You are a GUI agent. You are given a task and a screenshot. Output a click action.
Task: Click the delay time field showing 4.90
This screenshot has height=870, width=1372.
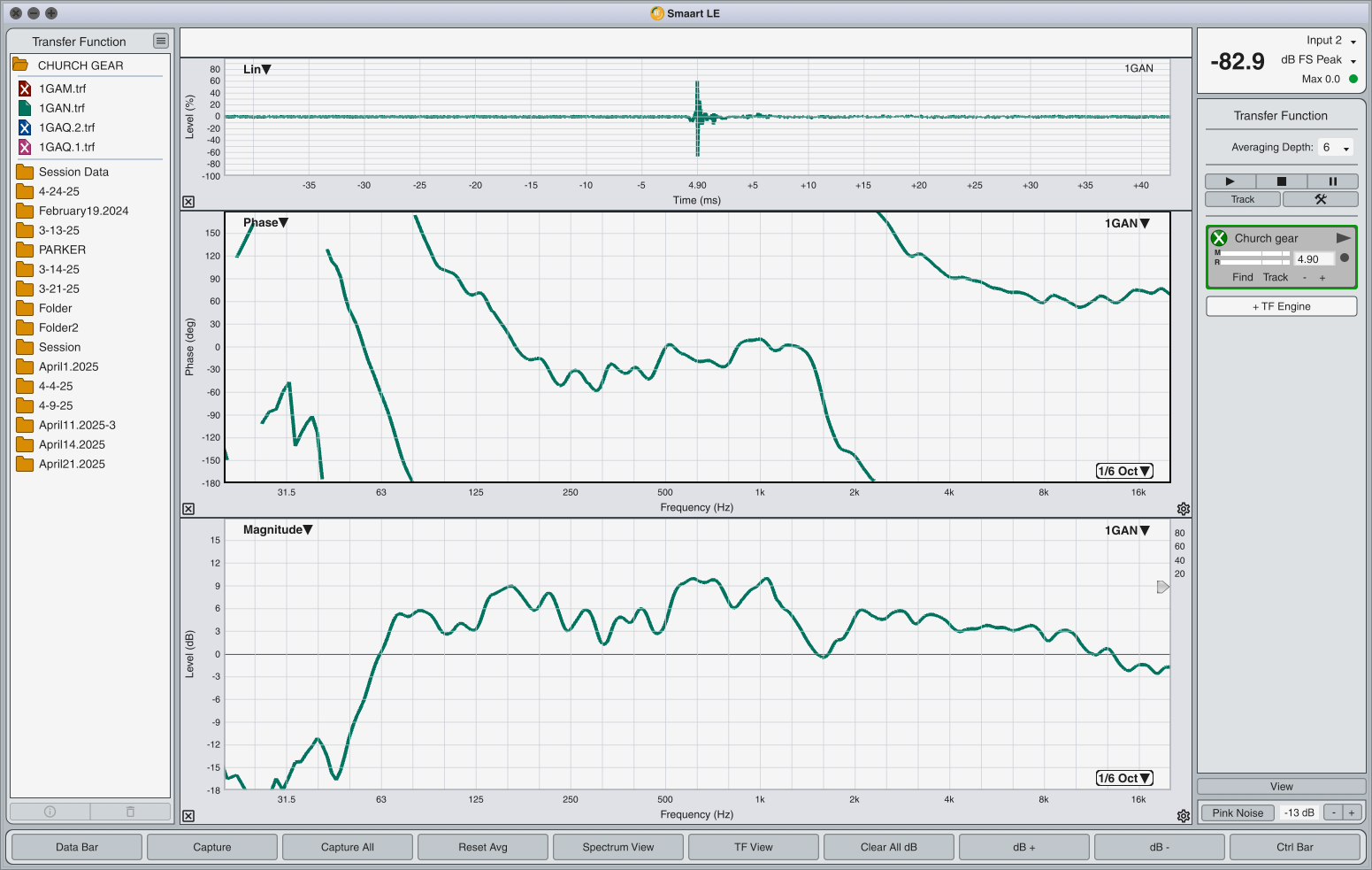pyautogui.click(x=1314, y=259)
